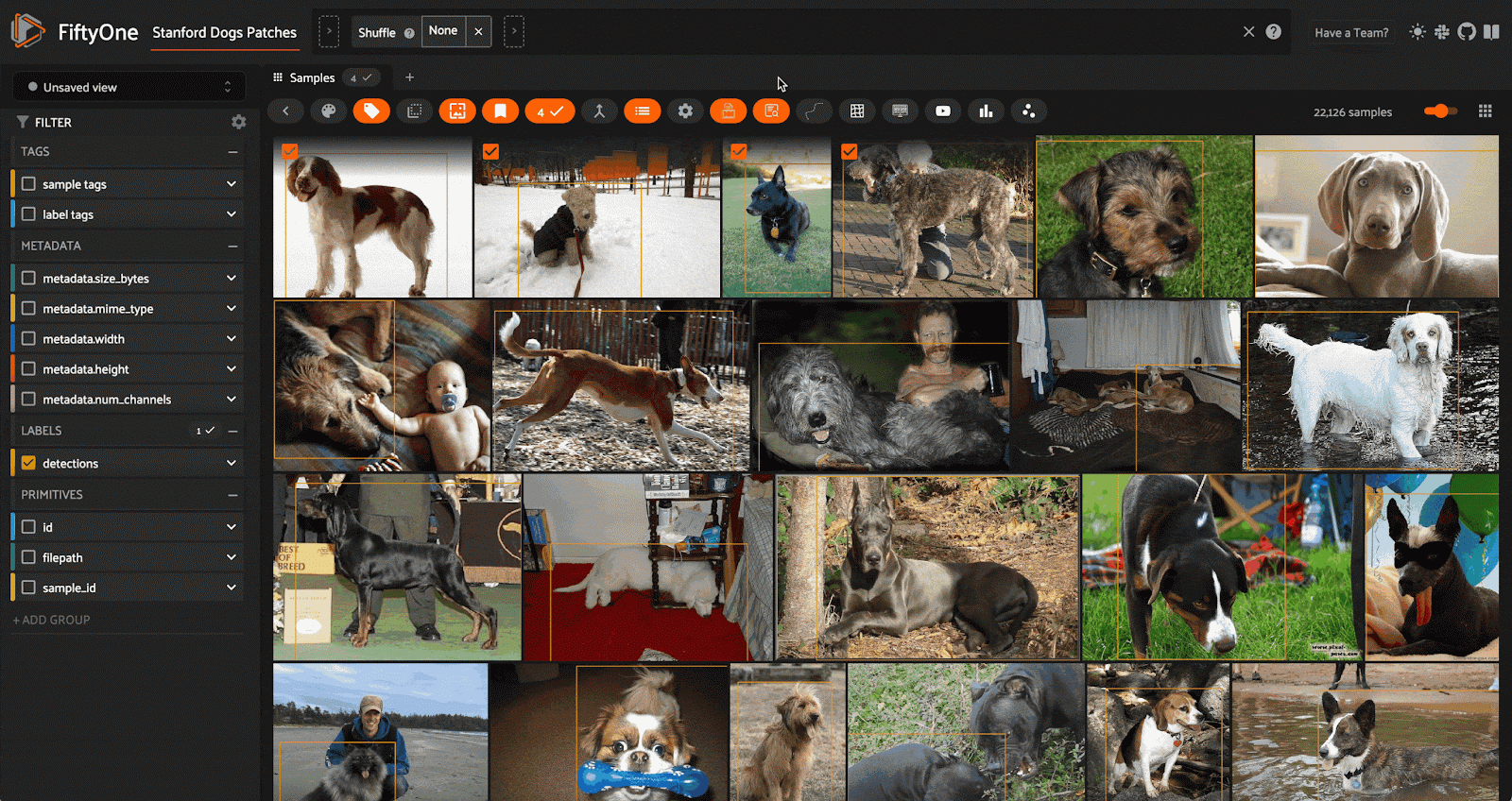Viewport: 1512px width, 801px height.
Task: Enable the metadata.width checkbox
Action: (x=29, y=339)
